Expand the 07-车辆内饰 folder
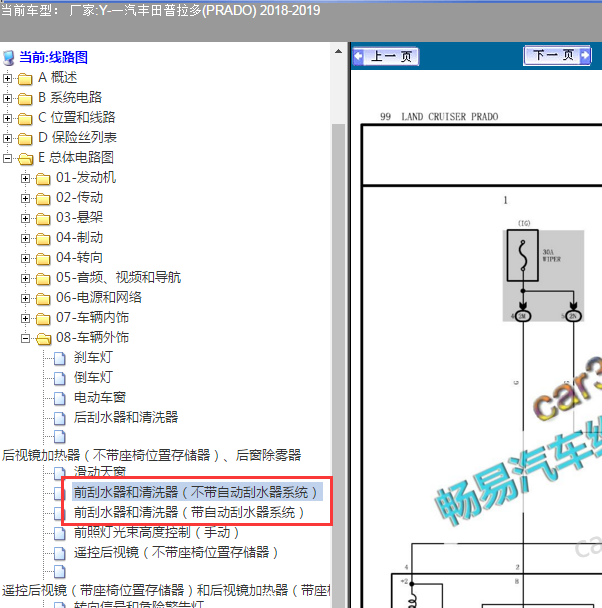This screenshot has height=608, width=602. [25, 318]
